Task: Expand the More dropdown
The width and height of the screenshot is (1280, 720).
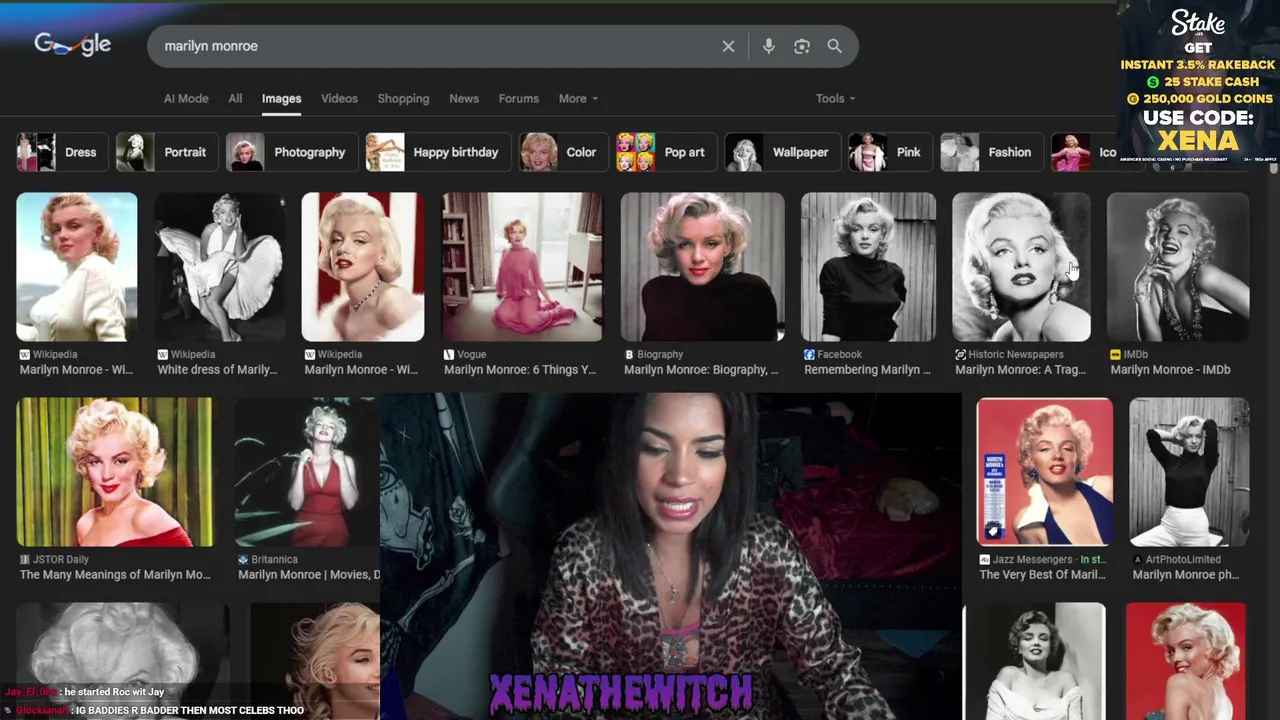Action: tap(578, 98)
